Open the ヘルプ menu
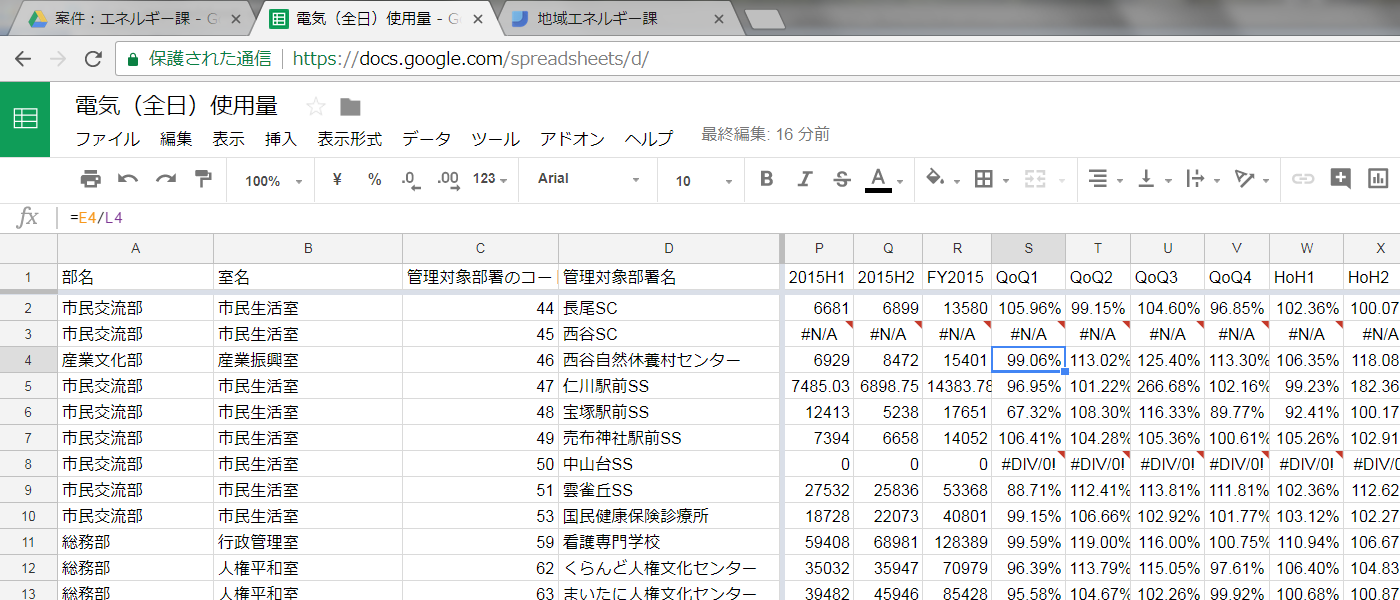The width and height of the screenshot is (1400, 600). [649, 139]
